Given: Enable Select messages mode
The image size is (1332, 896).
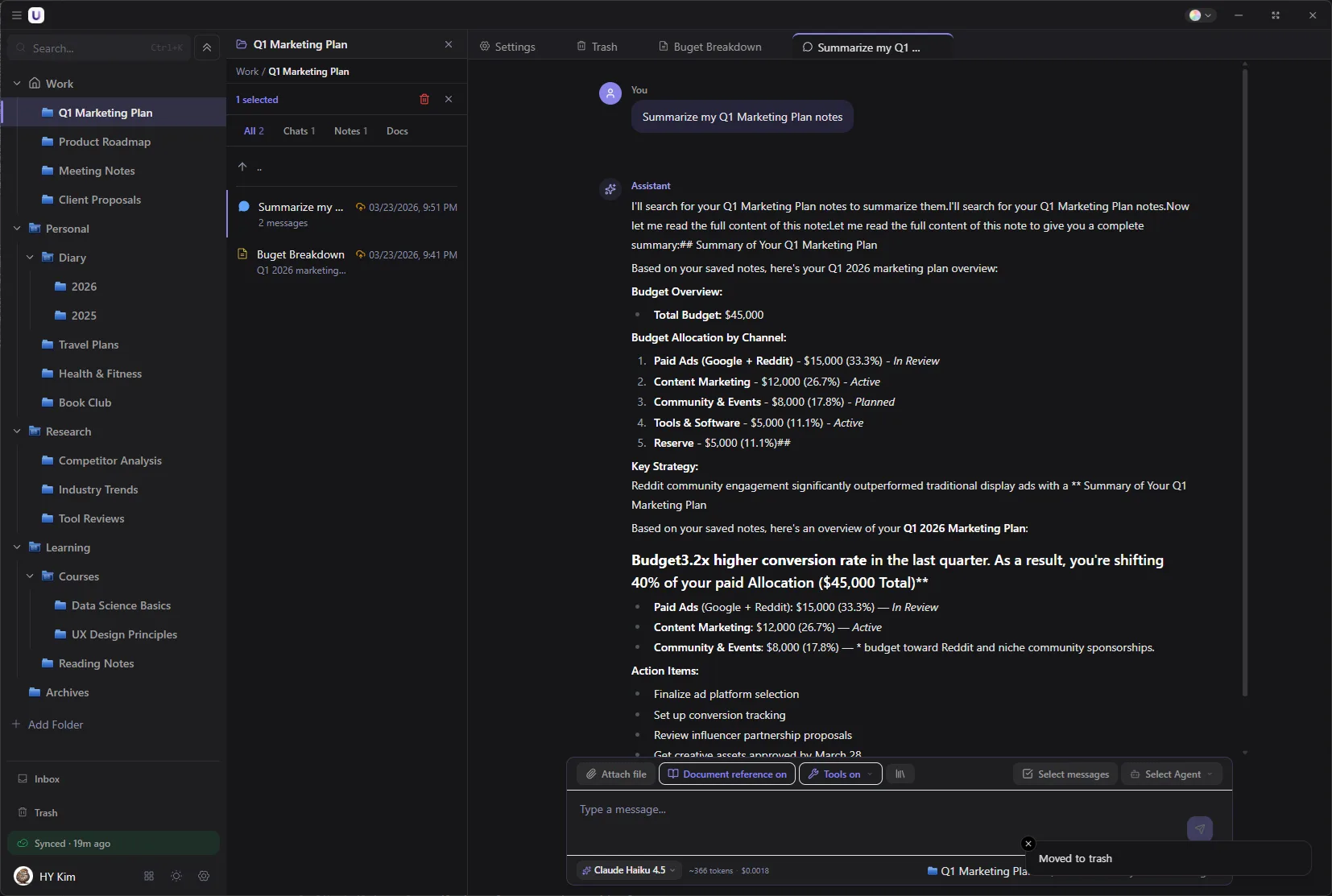Looking at the screenshot, I should pyautogui.click(x=1065, y=774).
